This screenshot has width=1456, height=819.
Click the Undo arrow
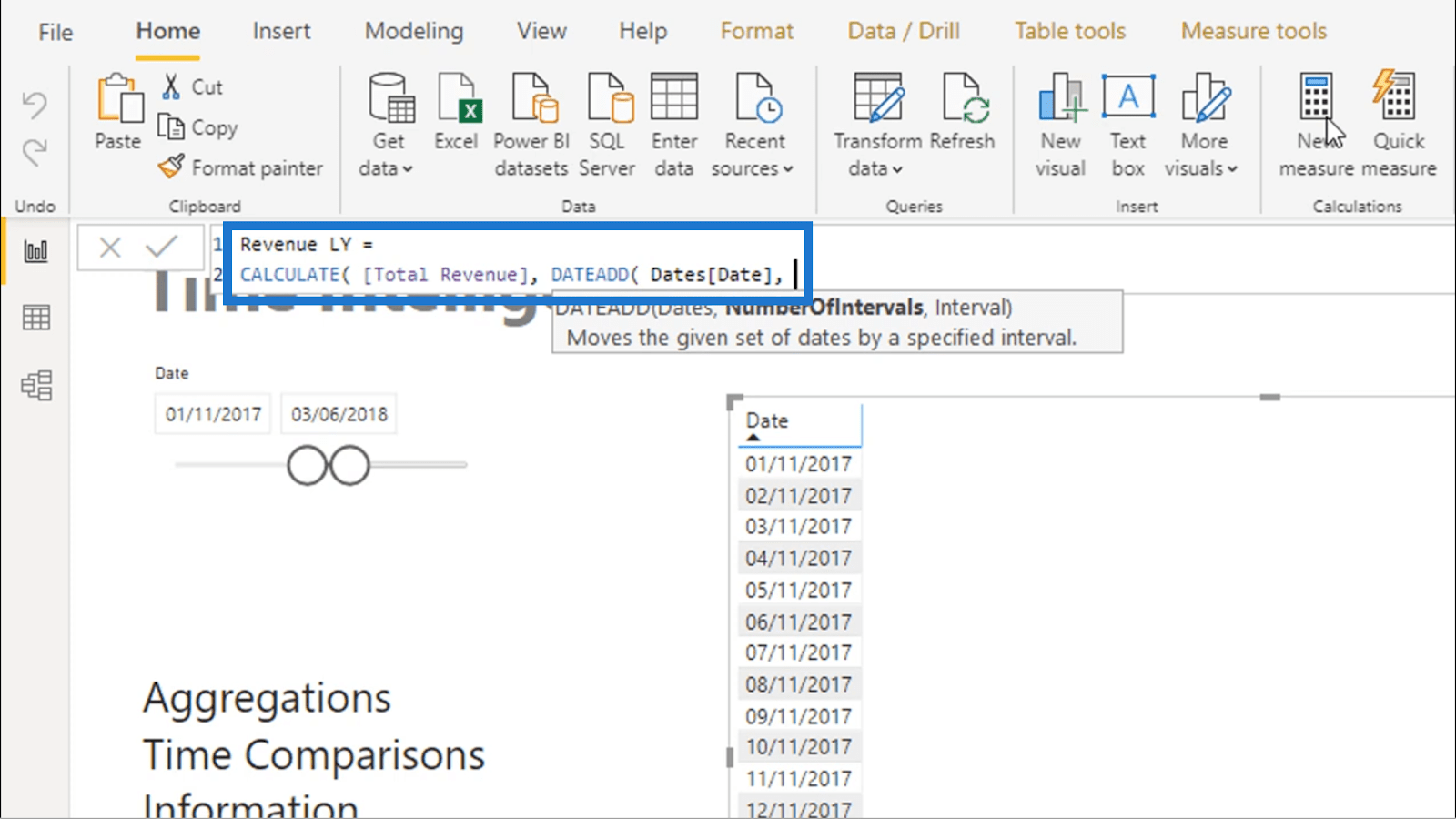point(35,106)
